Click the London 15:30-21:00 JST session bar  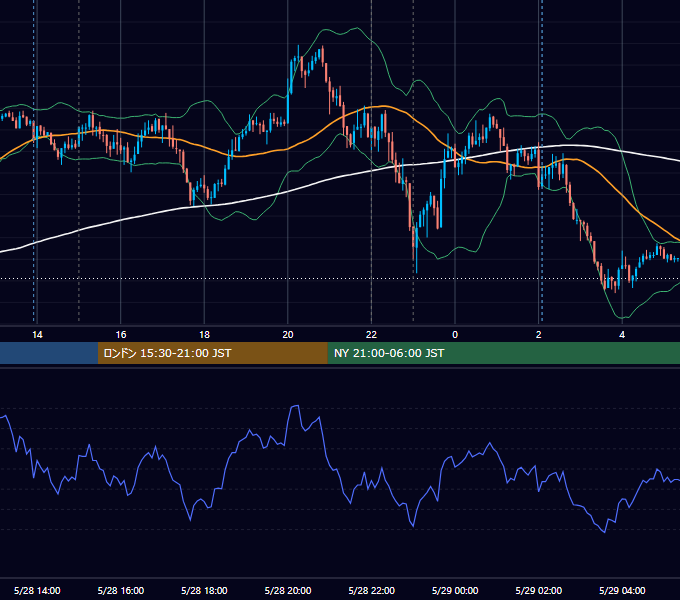(212, 353)
